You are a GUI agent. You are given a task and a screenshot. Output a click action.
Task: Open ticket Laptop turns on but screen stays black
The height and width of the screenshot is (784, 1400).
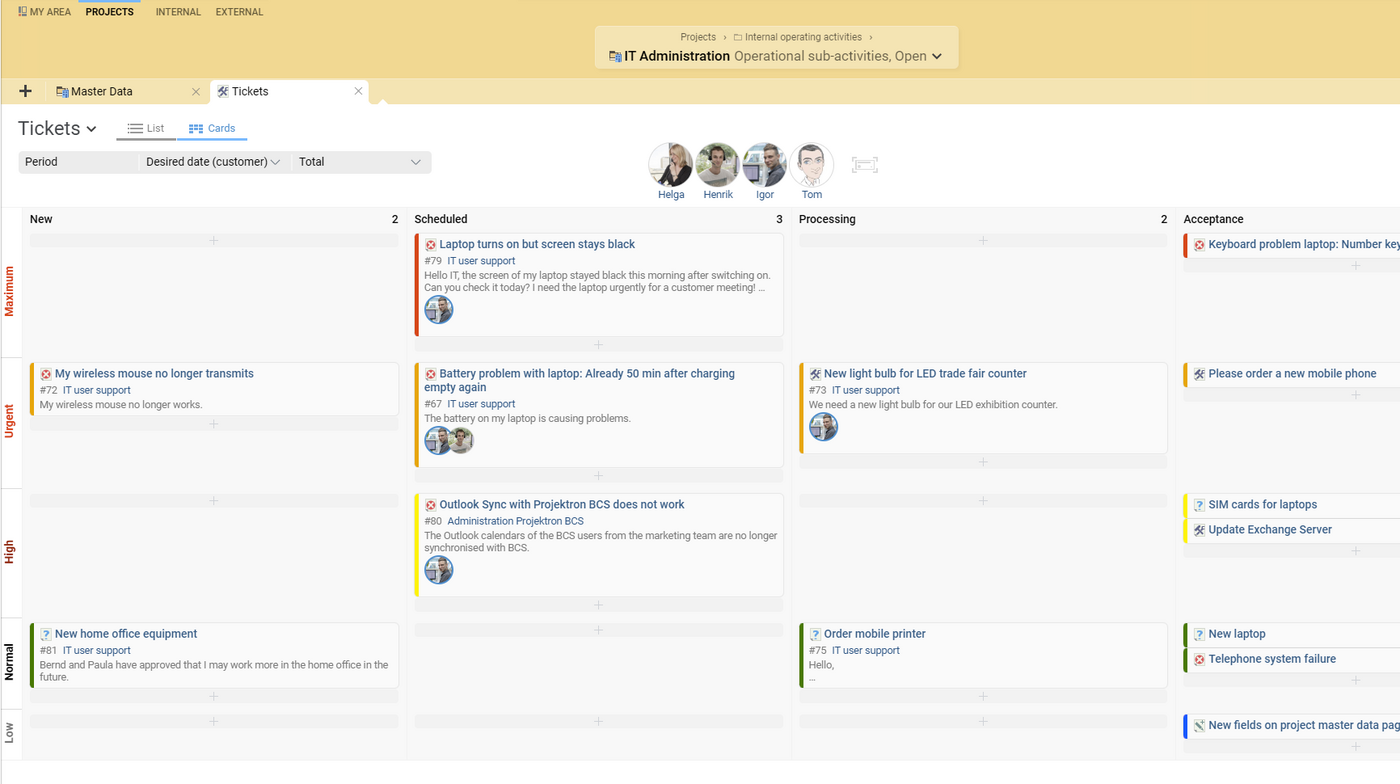pyautogui.click(x=537, y=244)
